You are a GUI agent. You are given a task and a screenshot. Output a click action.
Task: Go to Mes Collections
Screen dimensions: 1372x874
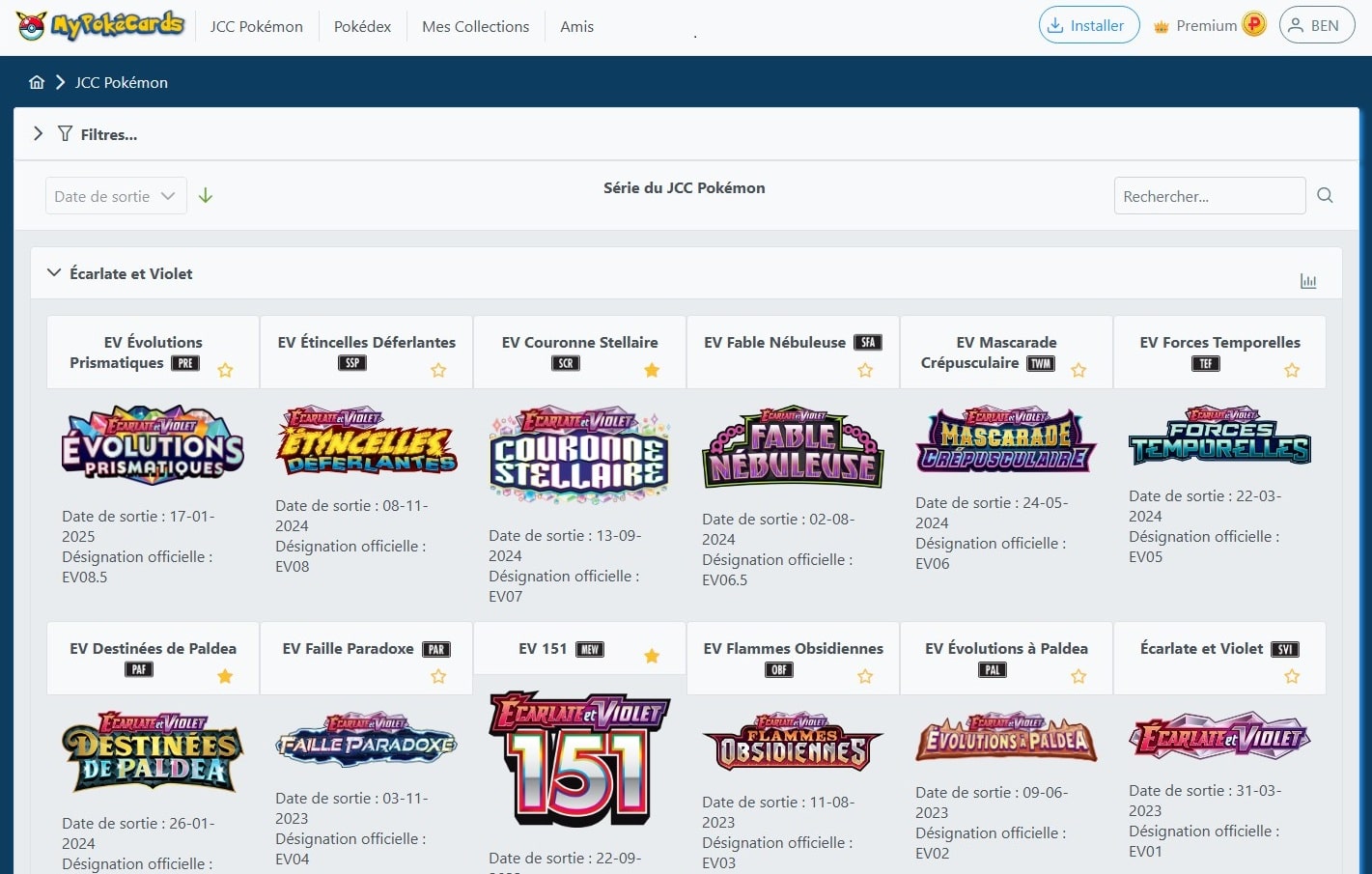(x=475, y=26)
